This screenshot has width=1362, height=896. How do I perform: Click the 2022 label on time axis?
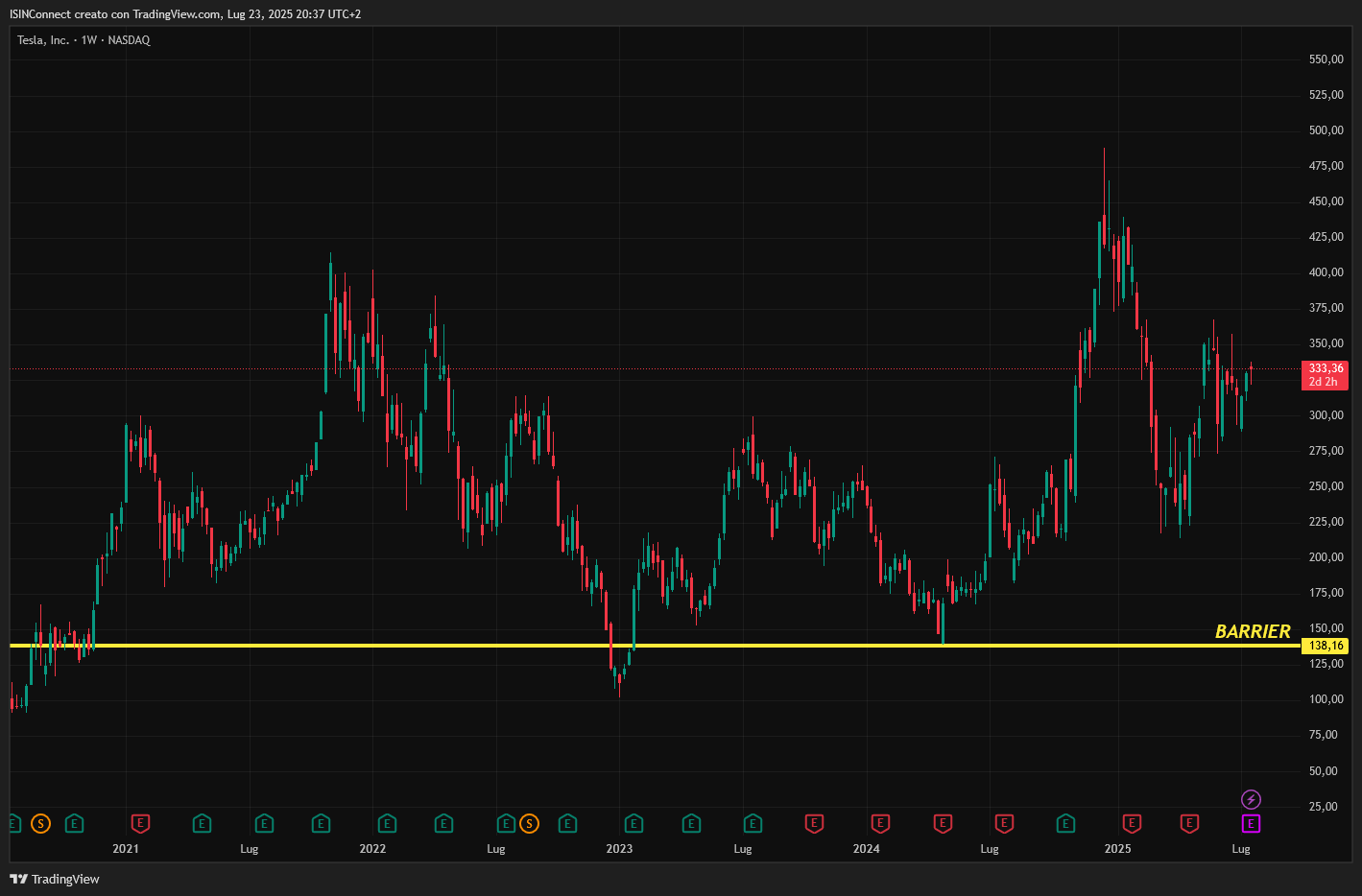point(372,849)
